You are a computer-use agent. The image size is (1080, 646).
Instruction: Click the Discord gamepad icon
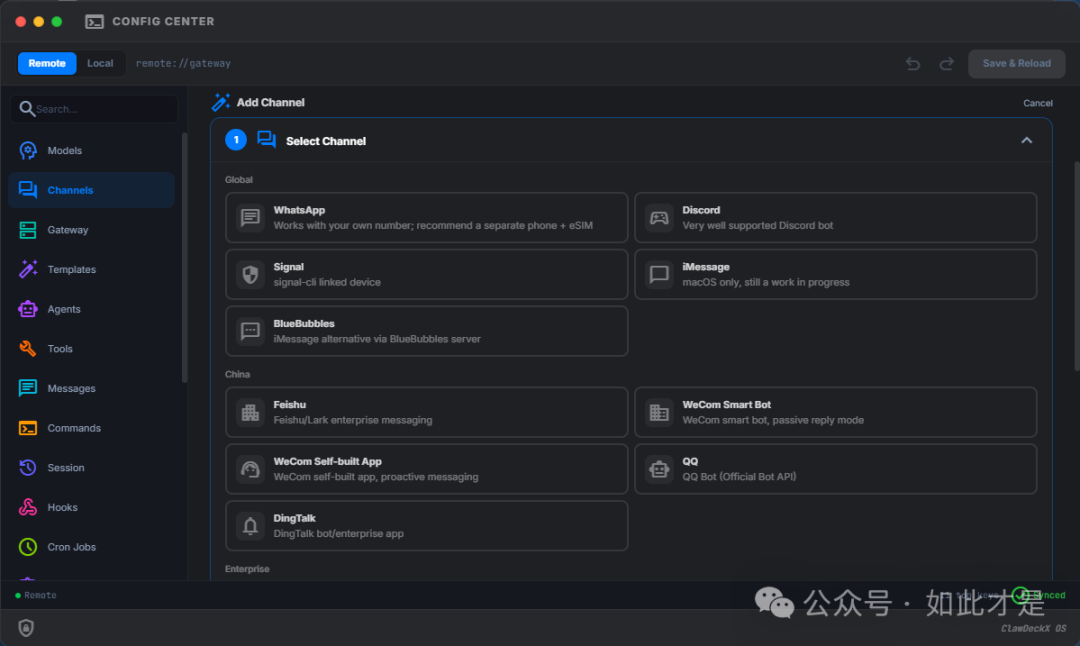[x=659, y=218]
